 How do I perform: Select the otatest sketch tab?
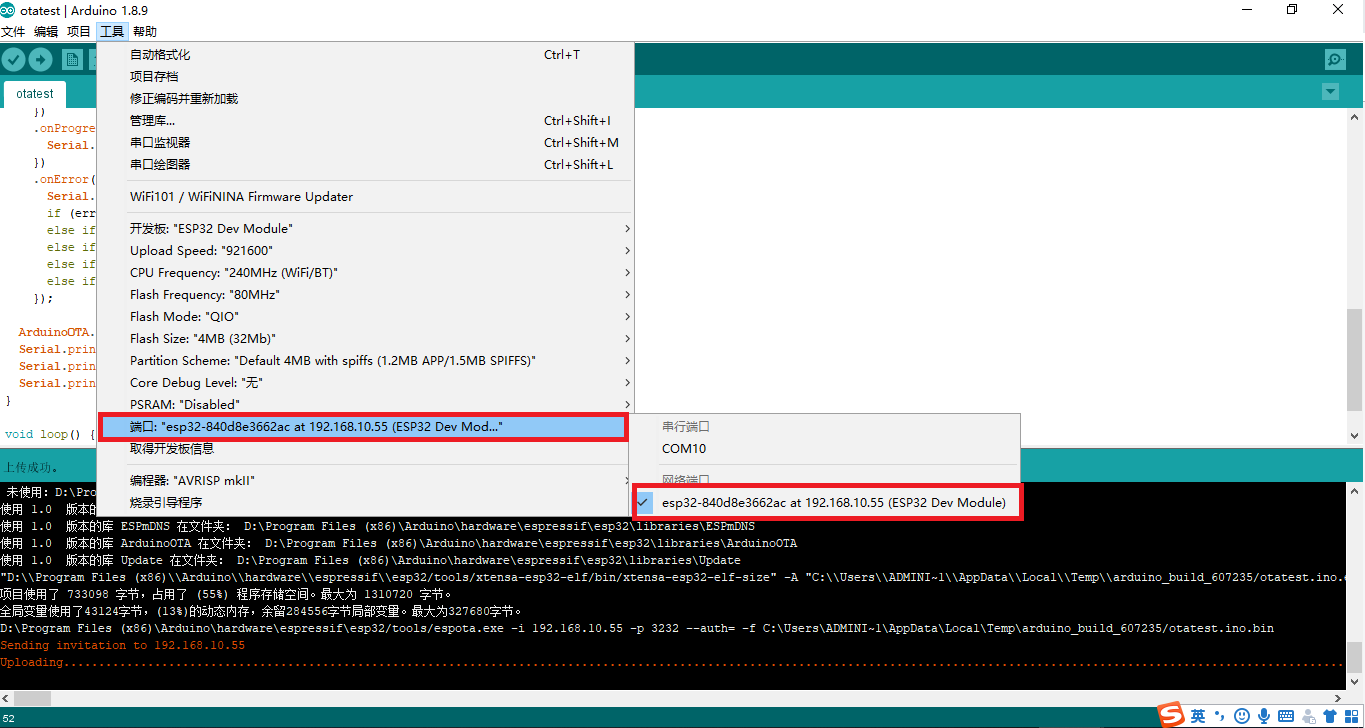34,92
